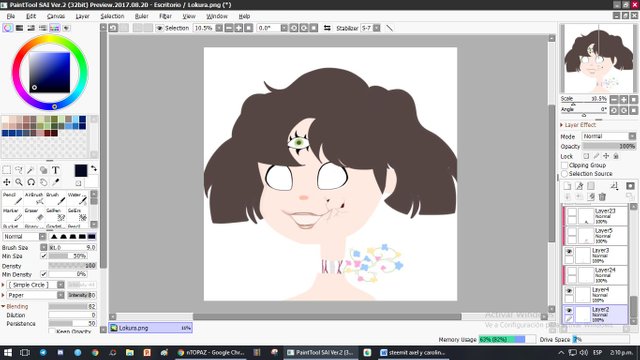This screenshot has height=360, width=640.
Task: Choose the Marker tool
Action: (12, 215)
